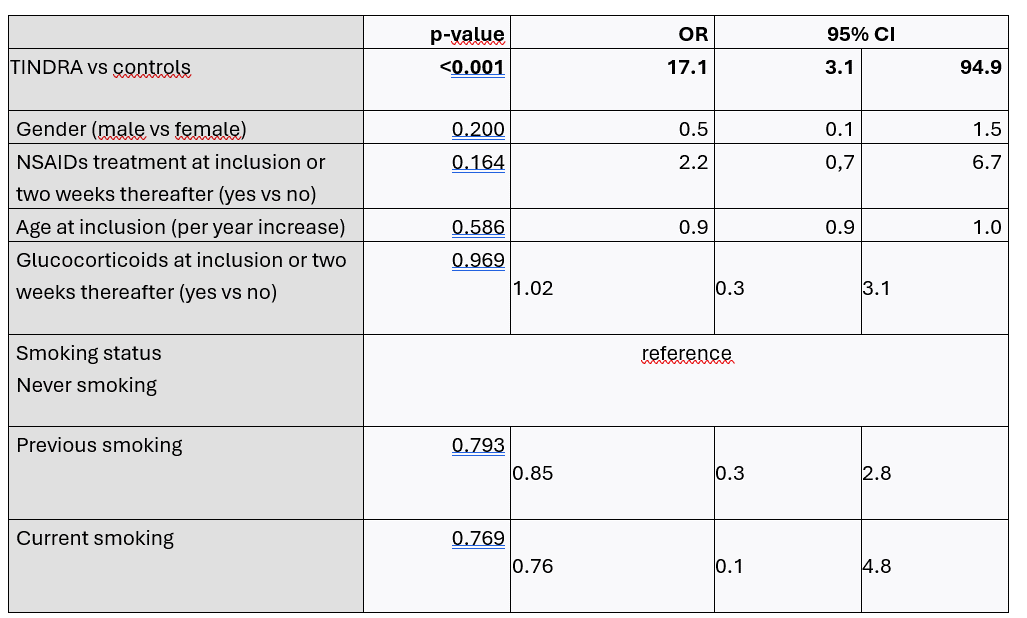Click the 1.02 odds ratio cell
This screenshot has width=1027, height=618.
point(533,288)
